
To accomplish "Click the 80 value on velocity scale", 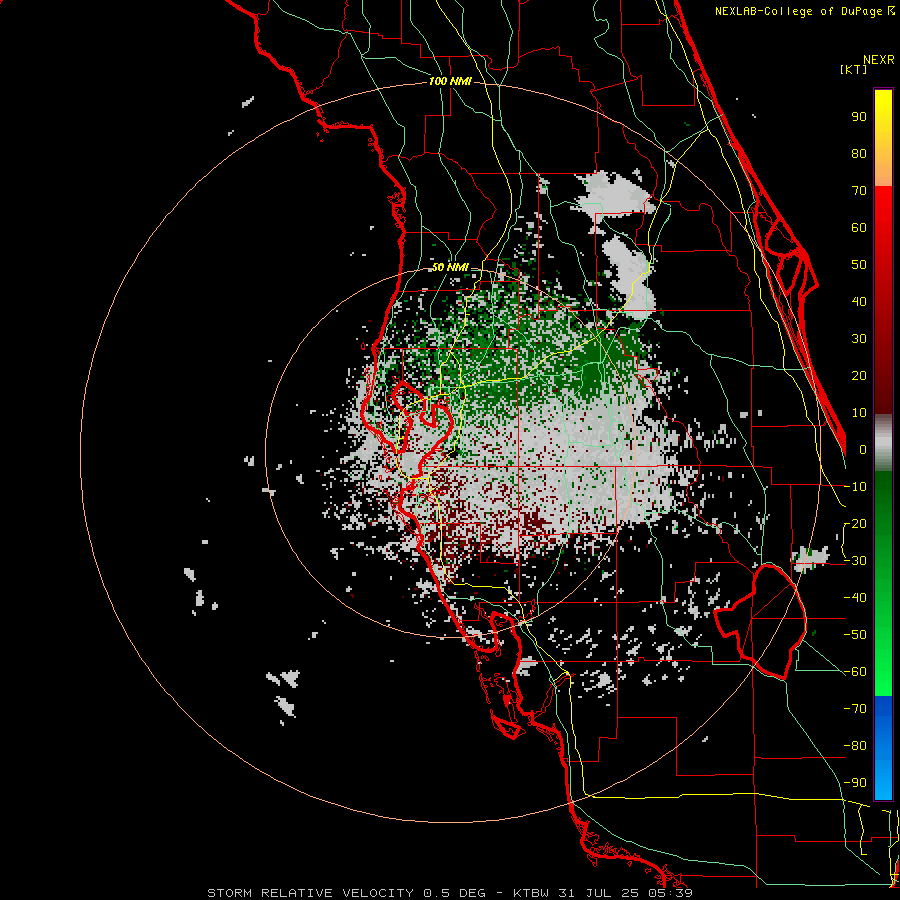I will pos(859,154).
